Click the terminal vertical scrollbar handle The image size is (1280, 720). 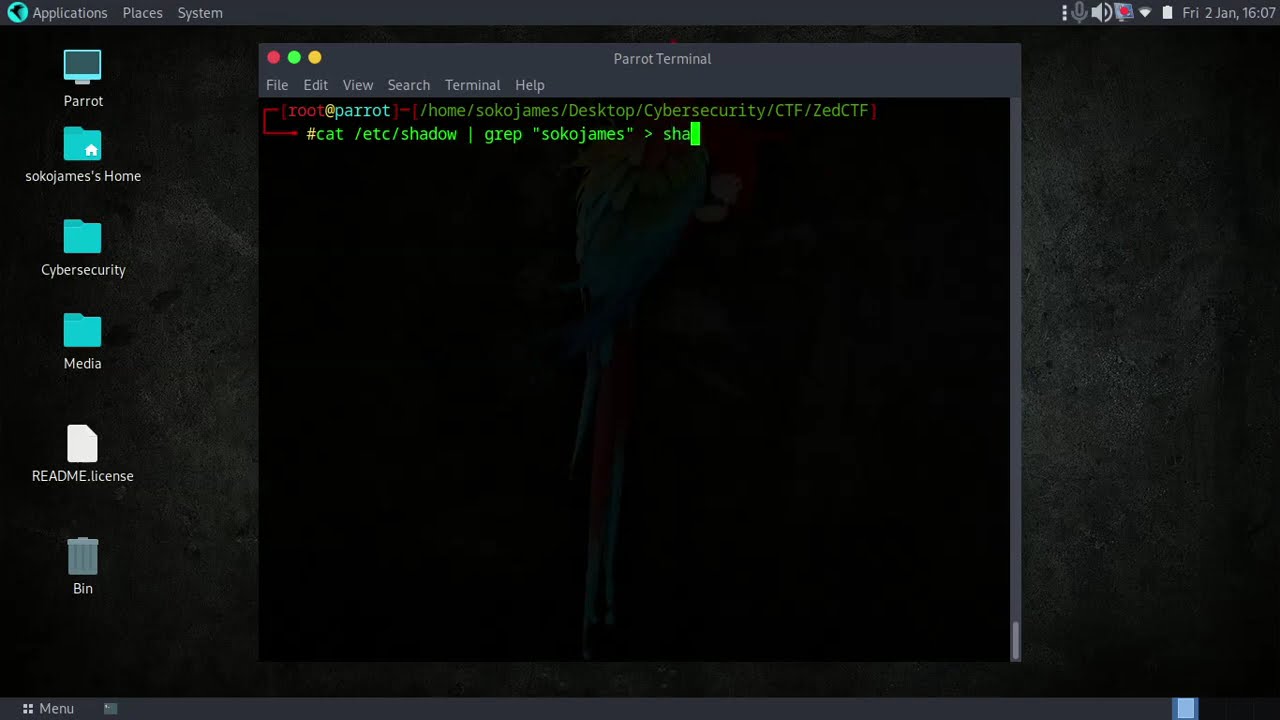1016,641
